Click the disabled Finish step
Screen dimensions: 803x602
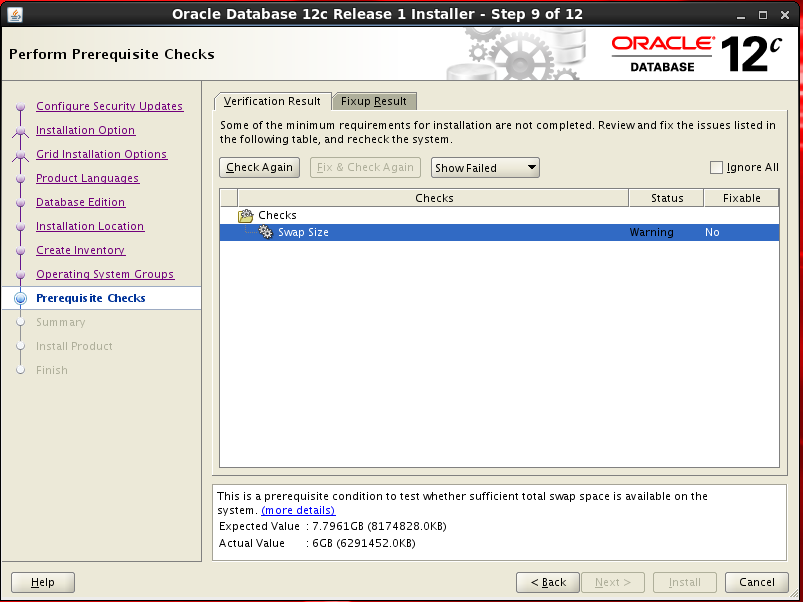point(52,371)
